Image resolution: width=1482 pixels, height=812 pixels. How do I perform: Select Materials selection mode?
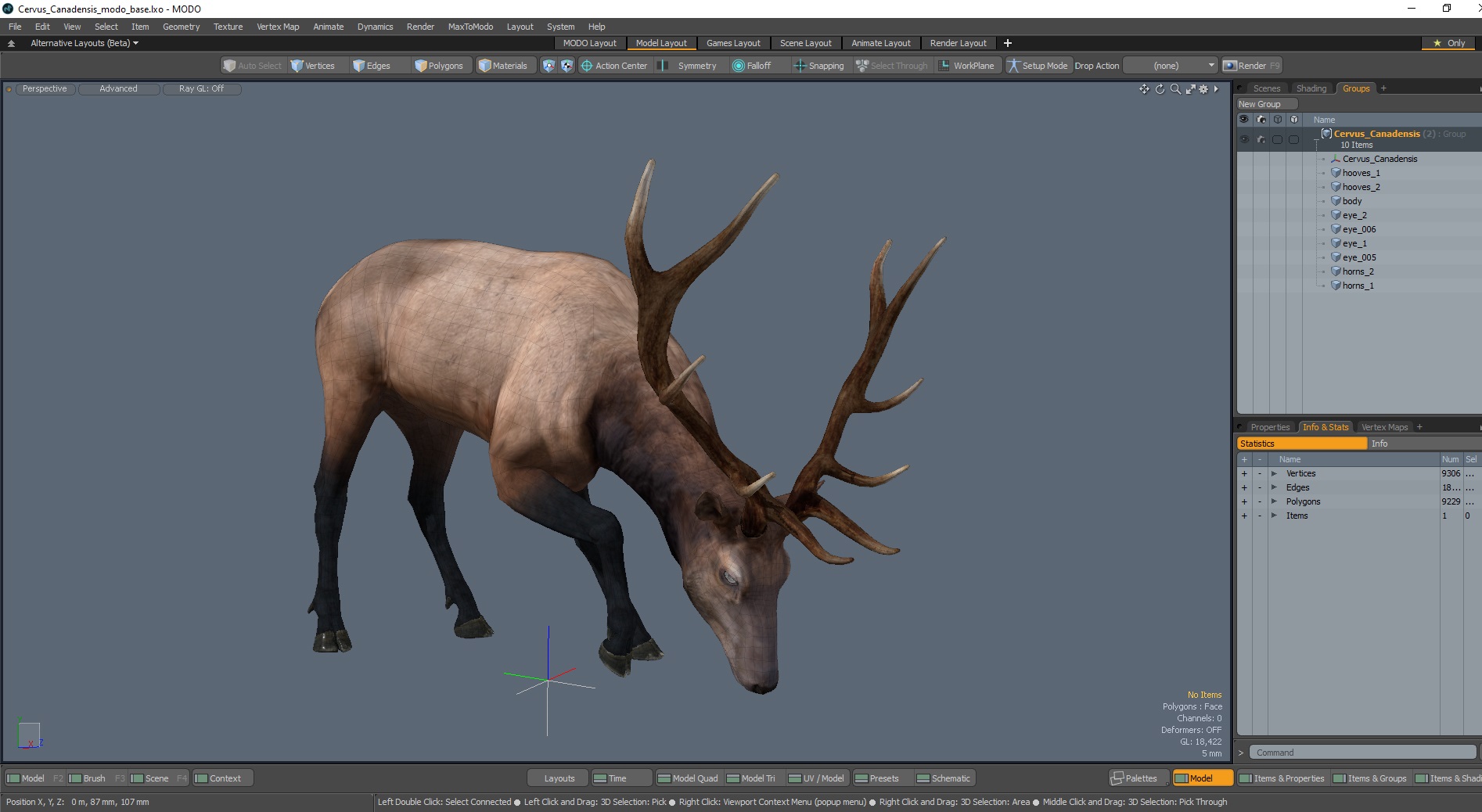point(502,66)
